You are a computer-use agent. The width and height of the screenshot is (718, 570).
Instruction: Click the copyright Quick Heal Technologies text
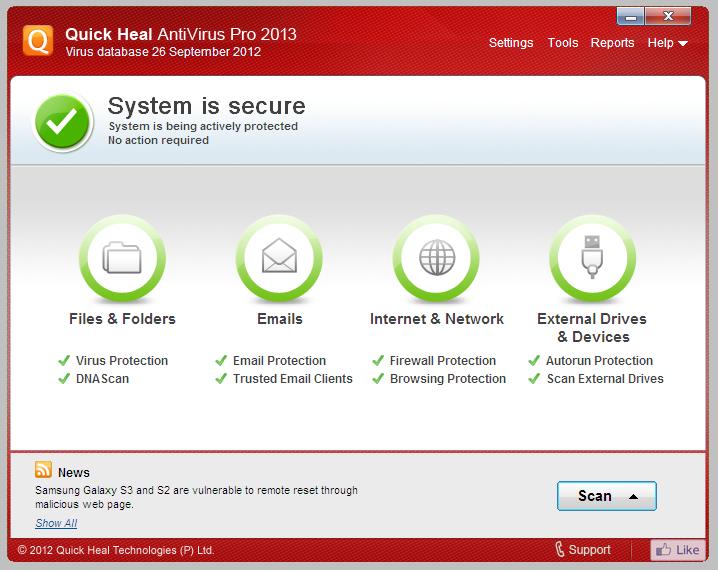[116, 550]
